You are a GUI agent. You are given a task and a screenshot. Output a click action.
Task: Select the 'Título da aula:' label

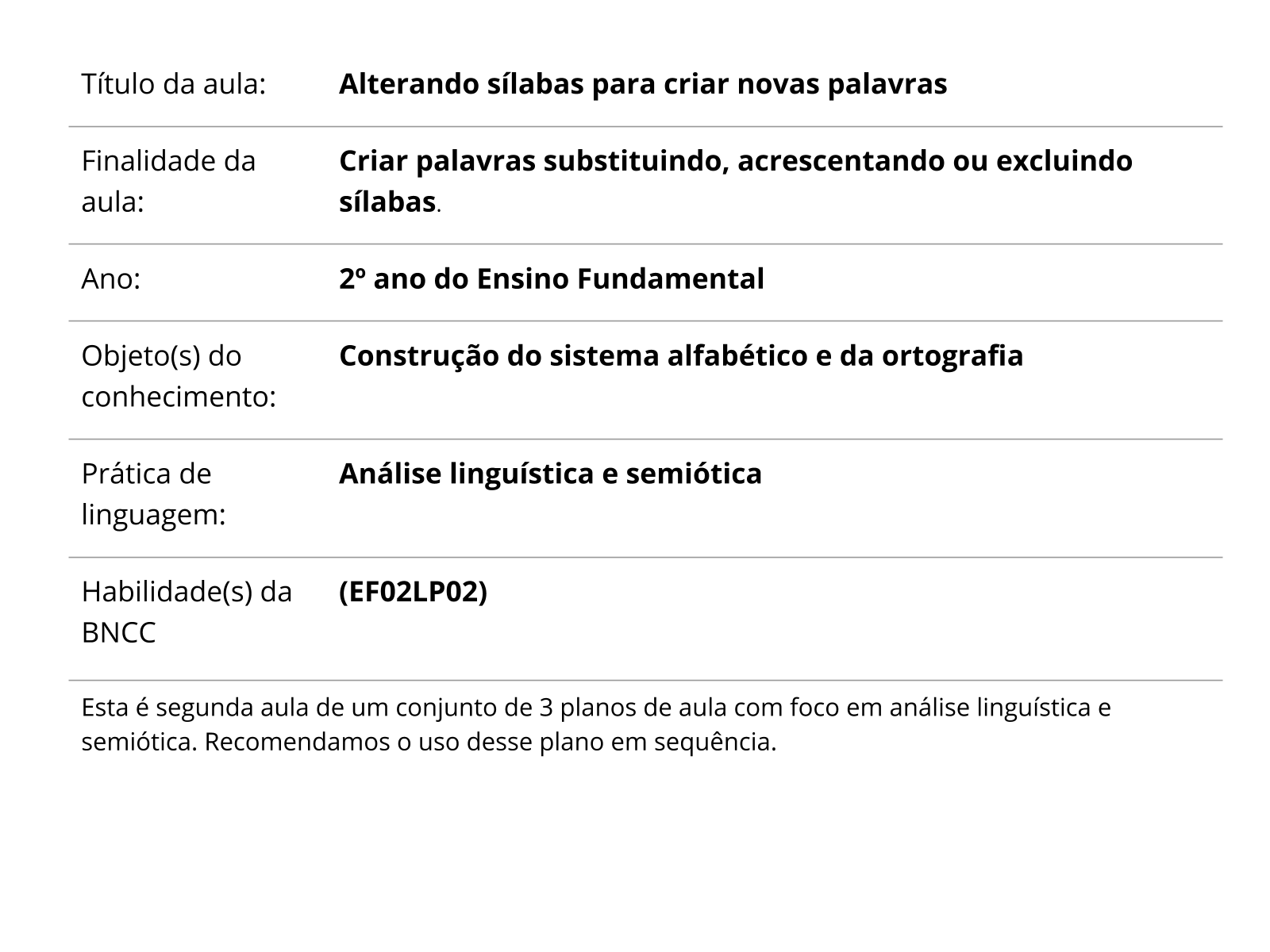173,83
